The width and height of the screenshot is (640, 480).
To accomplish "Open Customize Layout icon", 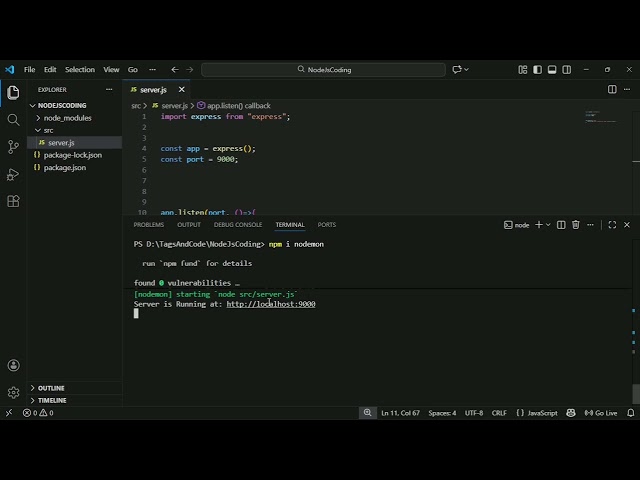I will (x=522, y=70).
